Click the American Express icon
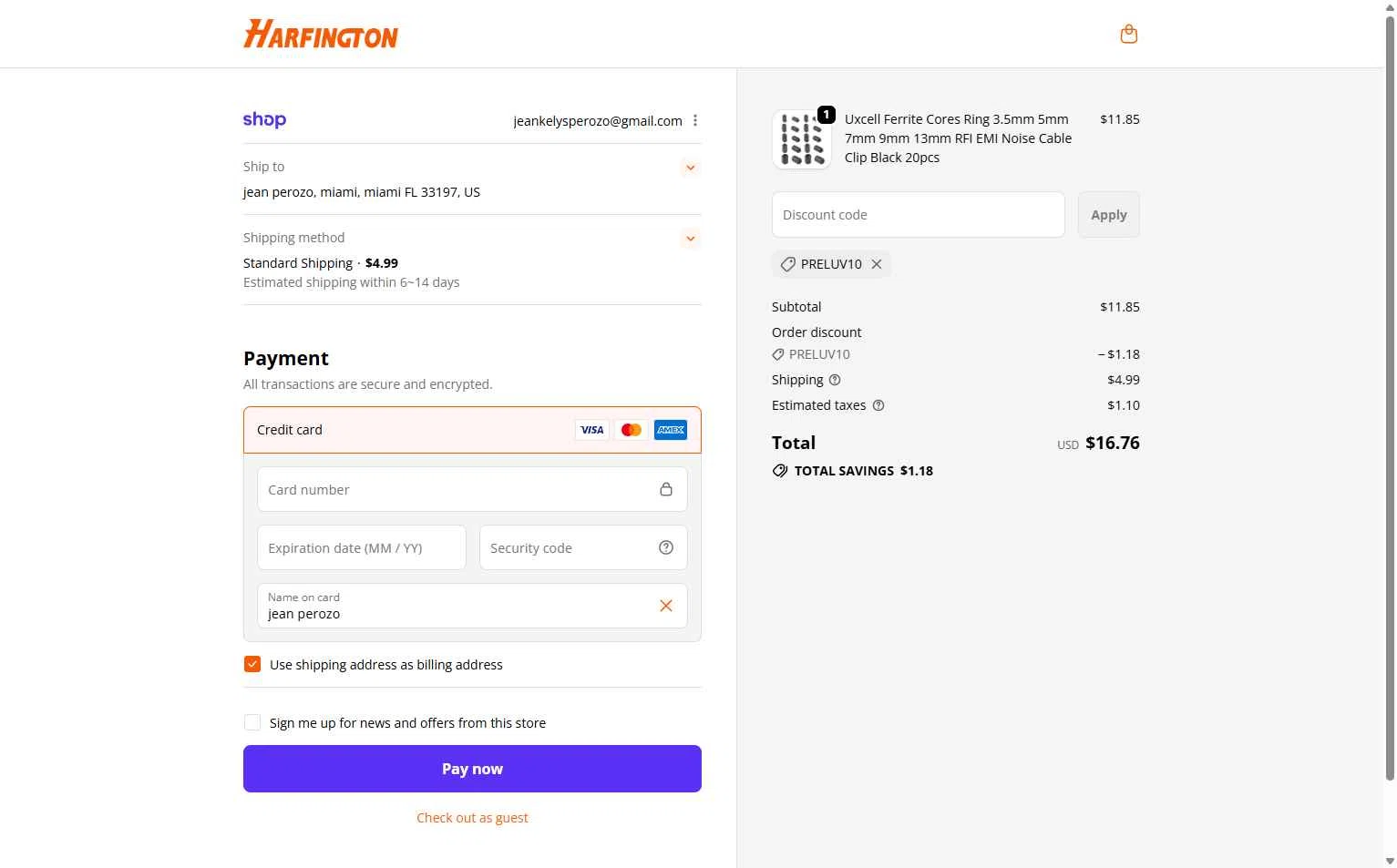Image resolution: width=1397 pixels, height=868 pixels. 671,430
